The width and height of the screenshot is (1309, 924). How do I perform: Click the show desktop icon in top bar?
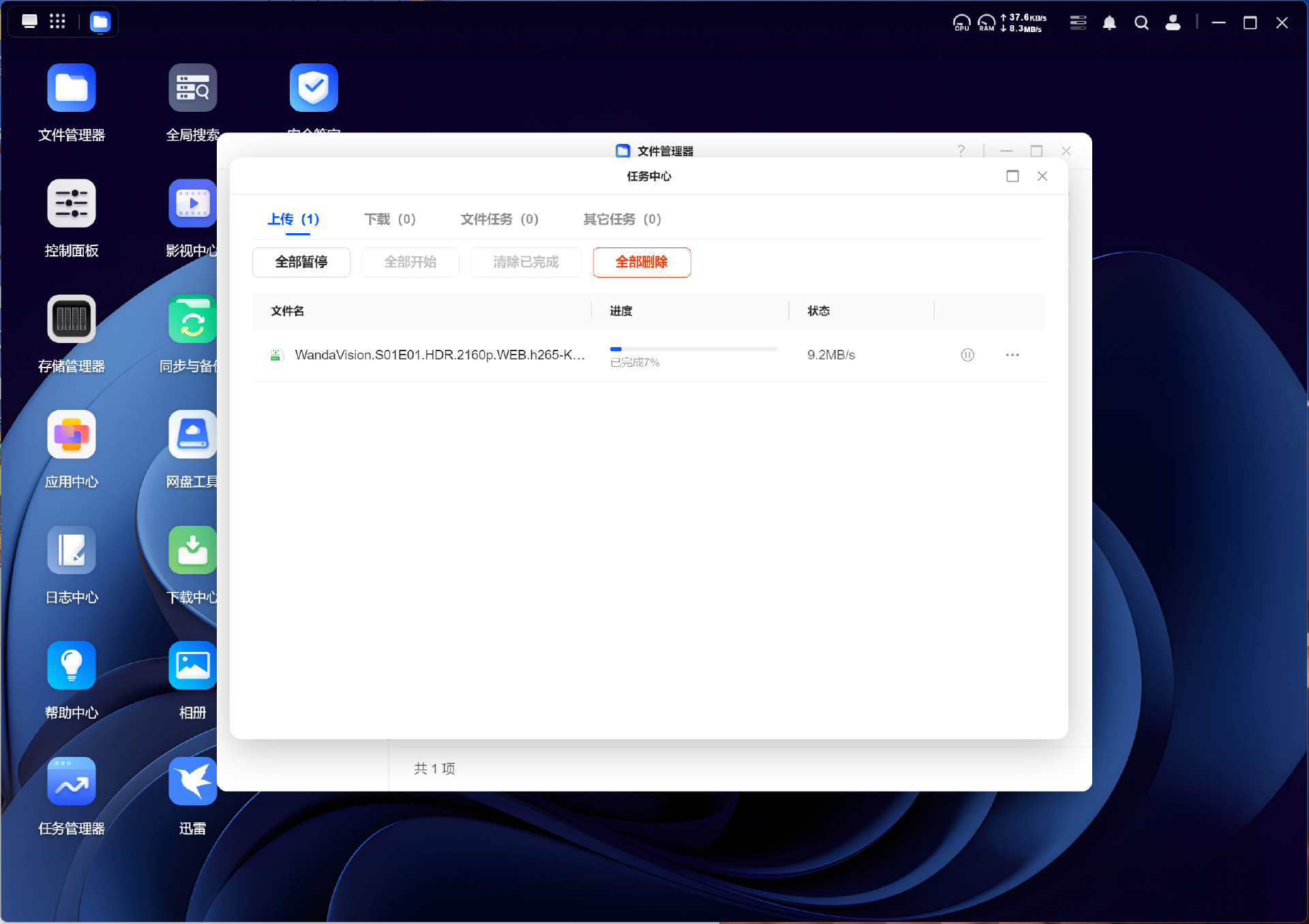(29, 22)
